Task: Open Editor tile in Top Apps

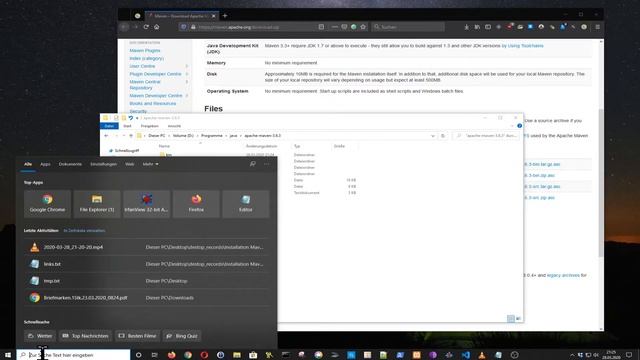Action: 246,203
